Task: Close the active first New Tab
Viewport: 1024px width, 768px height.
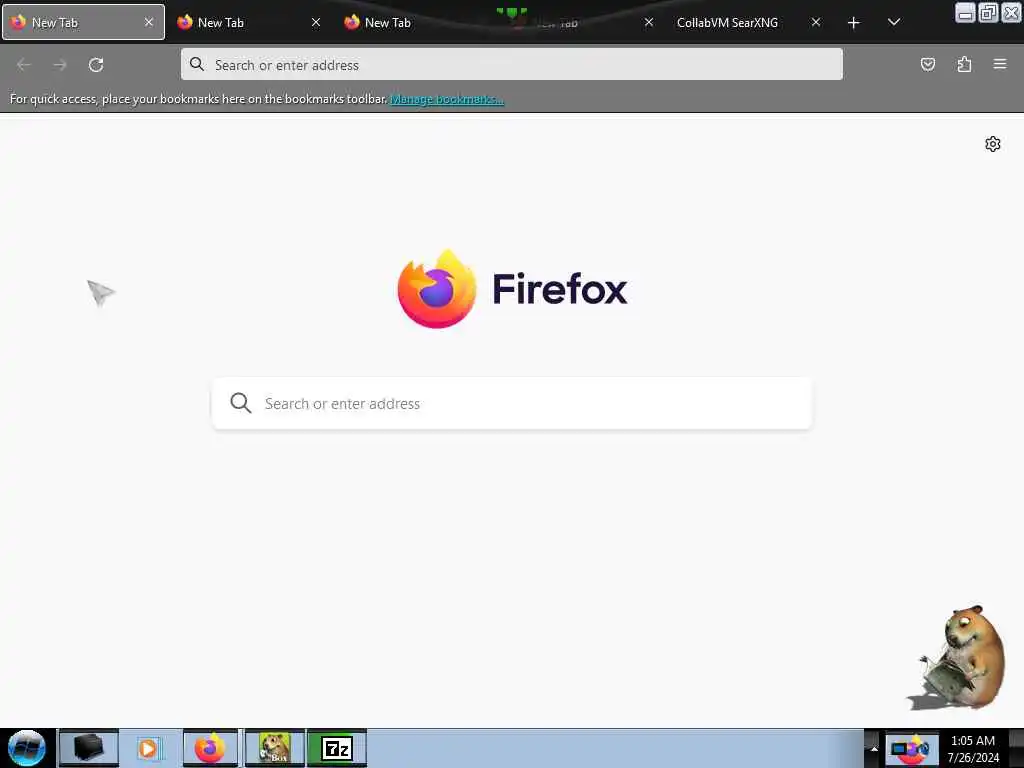Action: click(x=149, y=22)
